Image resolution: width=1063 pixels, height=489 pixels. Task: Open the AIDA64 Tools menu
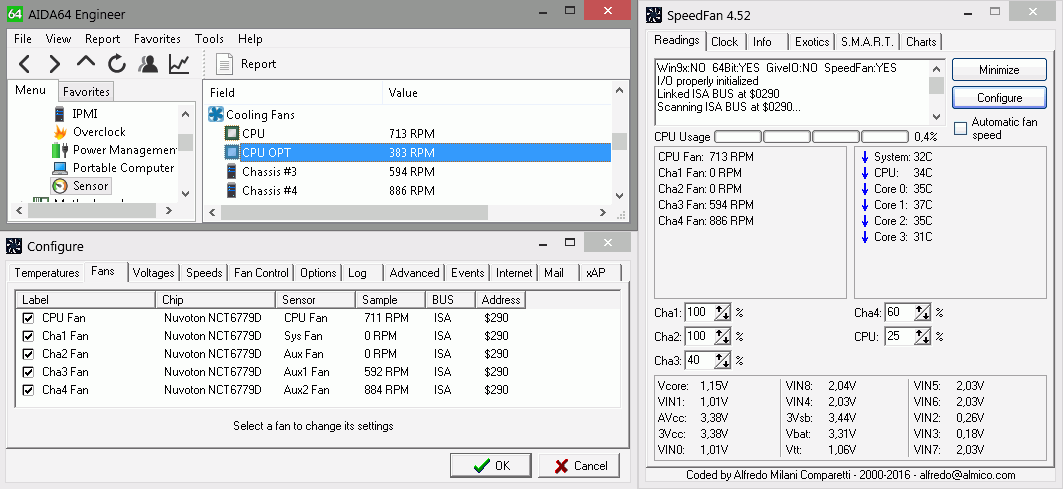pyautogui.click(x=209, y=39)
